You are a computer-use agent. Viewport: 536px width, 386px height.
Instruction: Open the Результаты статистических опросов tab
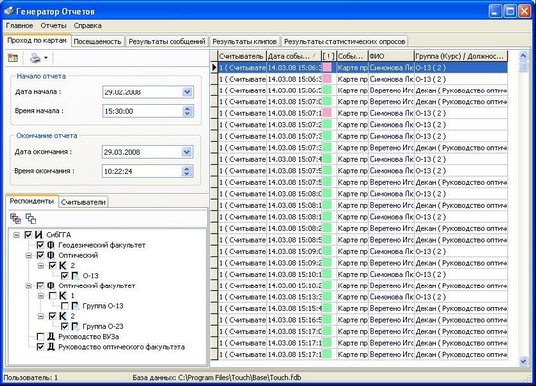coord(345,41)
